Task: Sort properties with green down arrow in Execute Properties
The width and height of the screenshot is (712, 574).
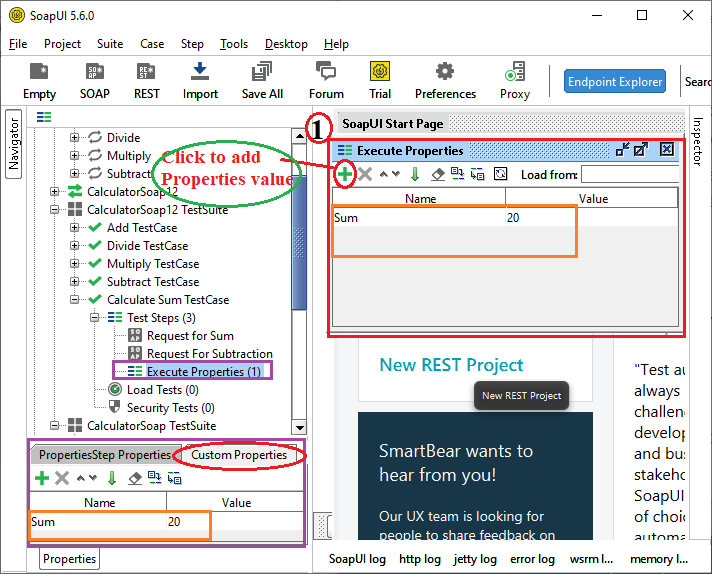Action: pyautogui.click(x=415, y=174)
